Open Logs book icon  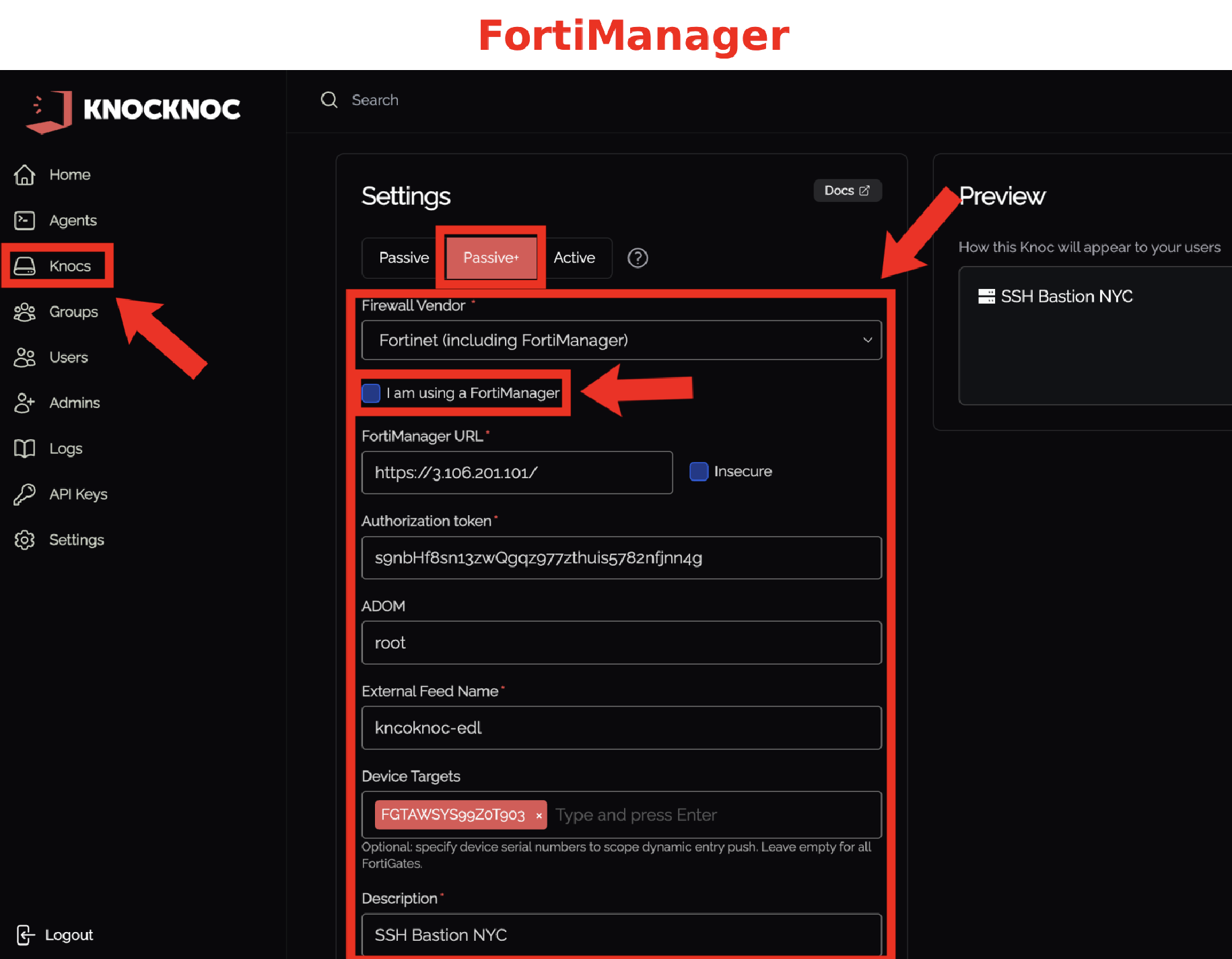25,449
